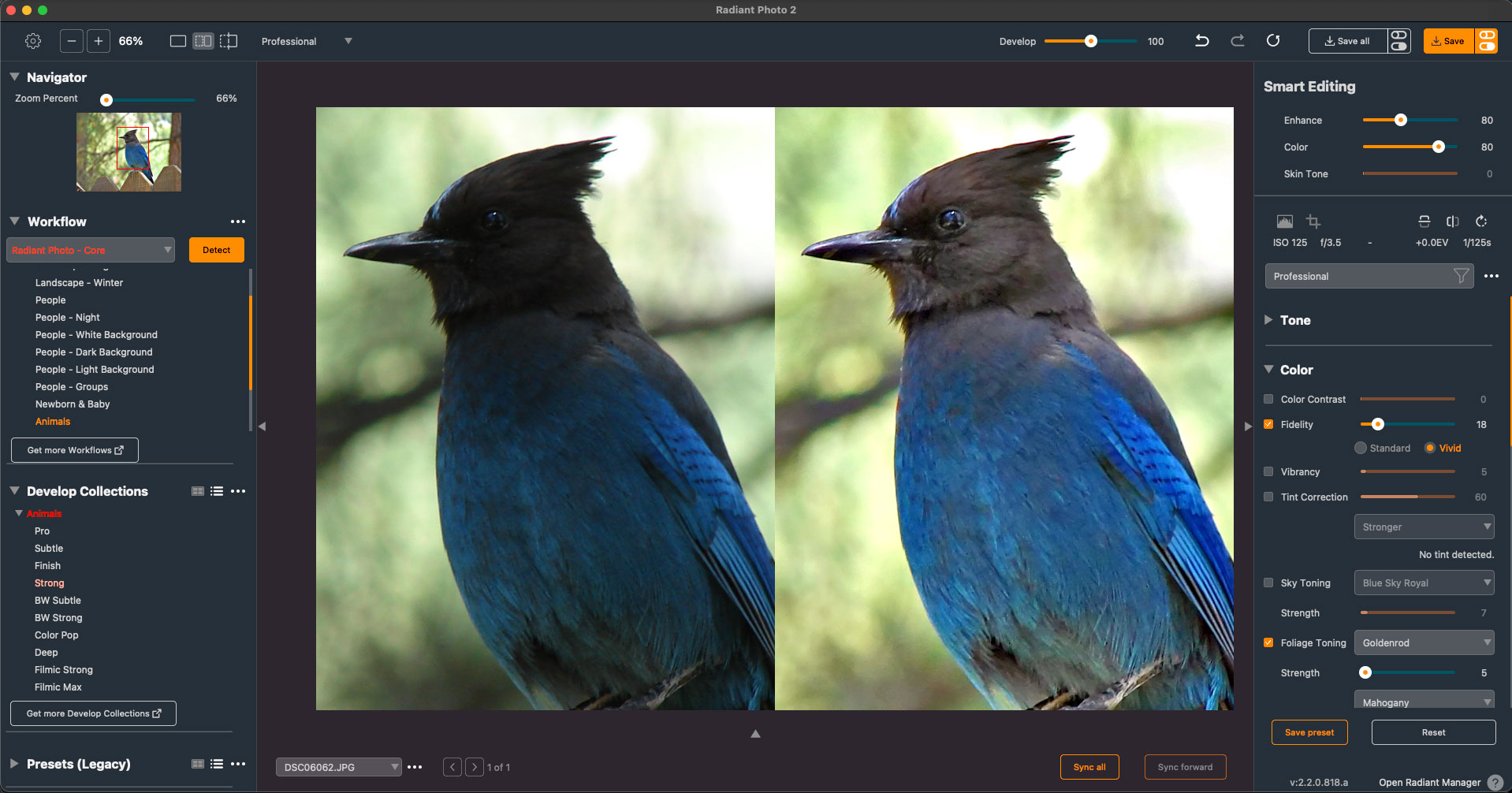Open Save options toggle icon
Image resolution: width=1512 pixels, height=793 pixels.
(x=1487, y=41)
